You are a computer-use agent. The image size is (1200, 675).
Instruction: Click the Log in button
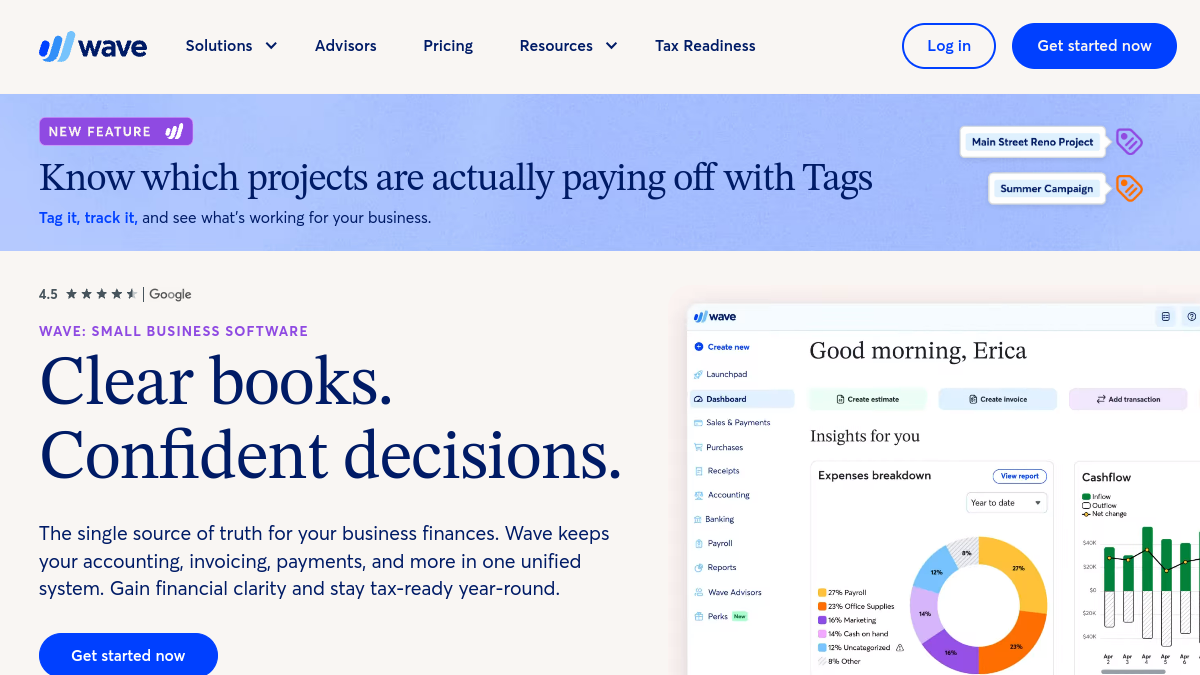949,46
